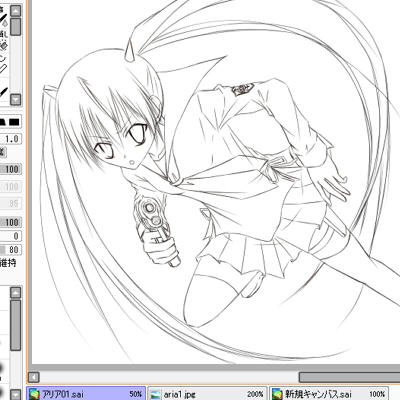Click the .sai file icon on アリア01.sai tab
Screen dimensions: 400x400
coord(34,395)
